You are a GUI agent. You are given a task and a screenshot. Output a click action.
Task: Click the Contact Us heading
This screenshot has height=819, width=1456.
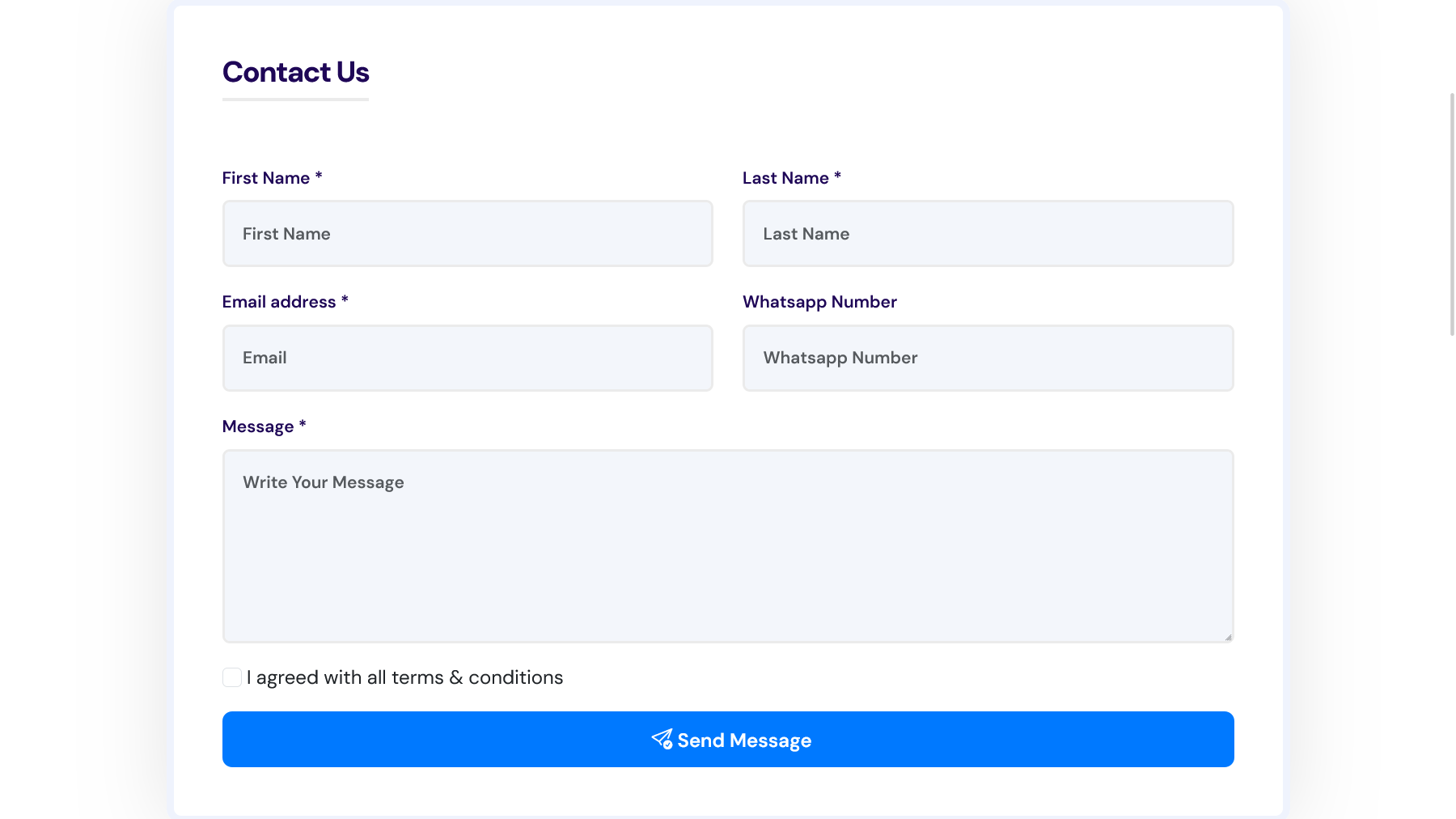click(295, 72)
